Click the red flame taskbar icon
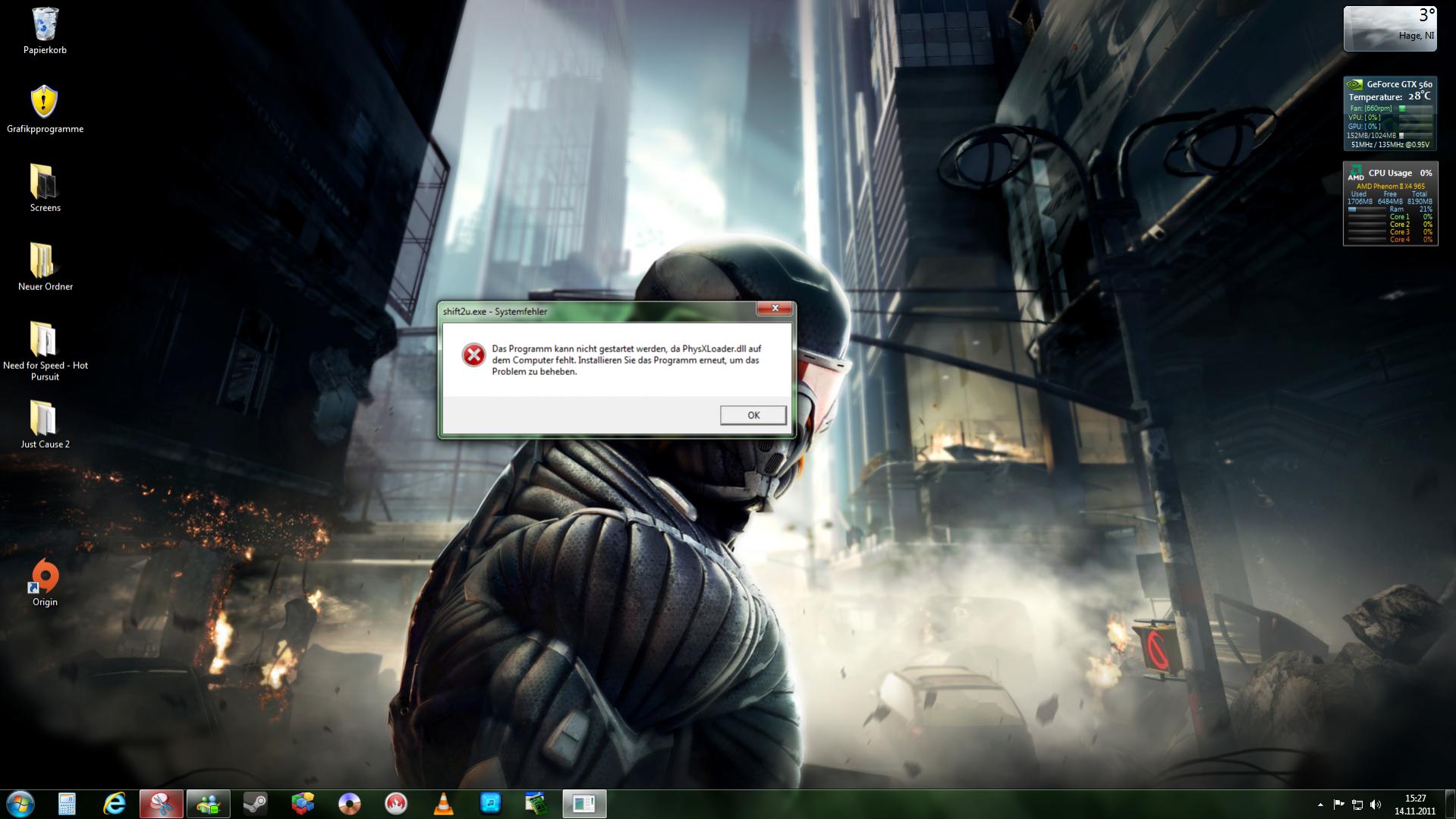 point(396,804)
